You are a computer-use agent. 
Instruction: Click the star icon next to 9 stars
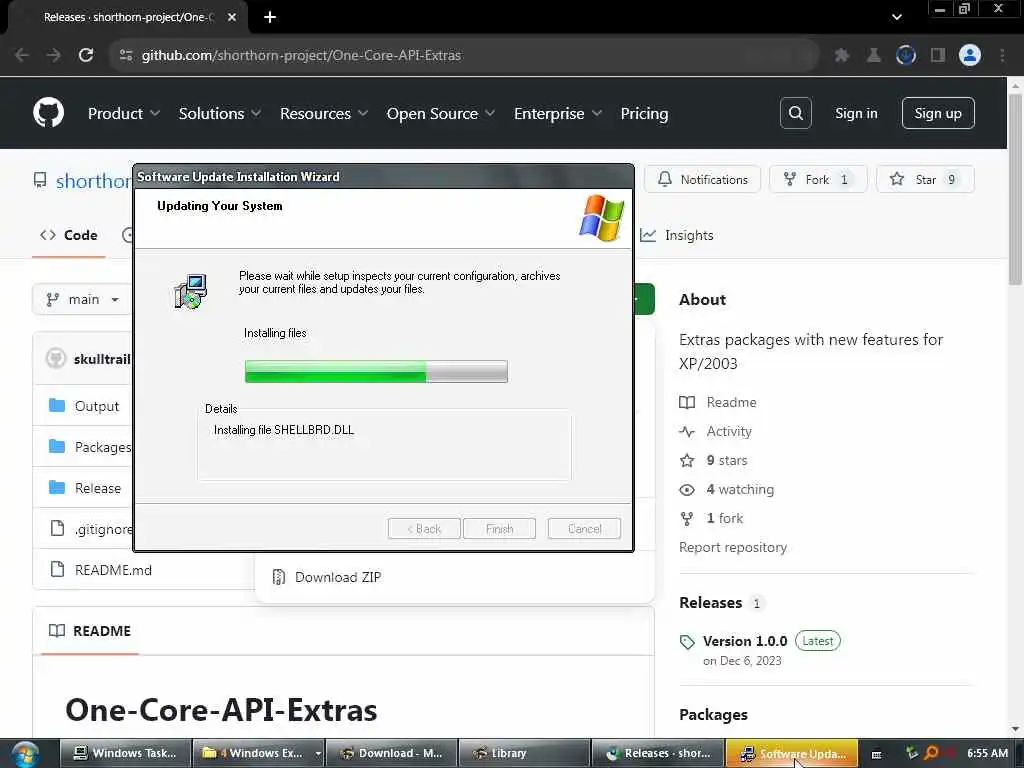[687, 460]
